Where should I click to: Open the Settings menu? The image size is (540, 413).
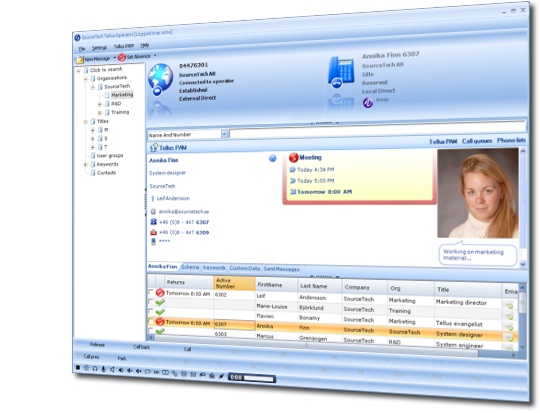pos(100,48)
